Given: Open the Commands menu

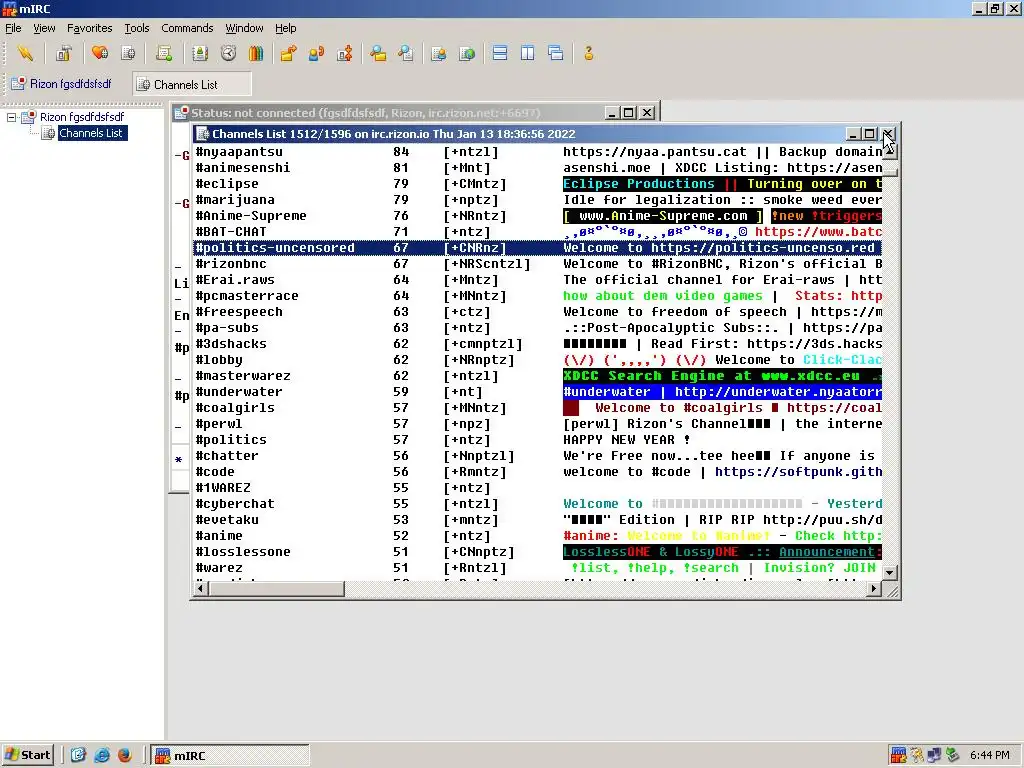Looking at the screenshot, I should pyautogui.click(x=187, y=28).
